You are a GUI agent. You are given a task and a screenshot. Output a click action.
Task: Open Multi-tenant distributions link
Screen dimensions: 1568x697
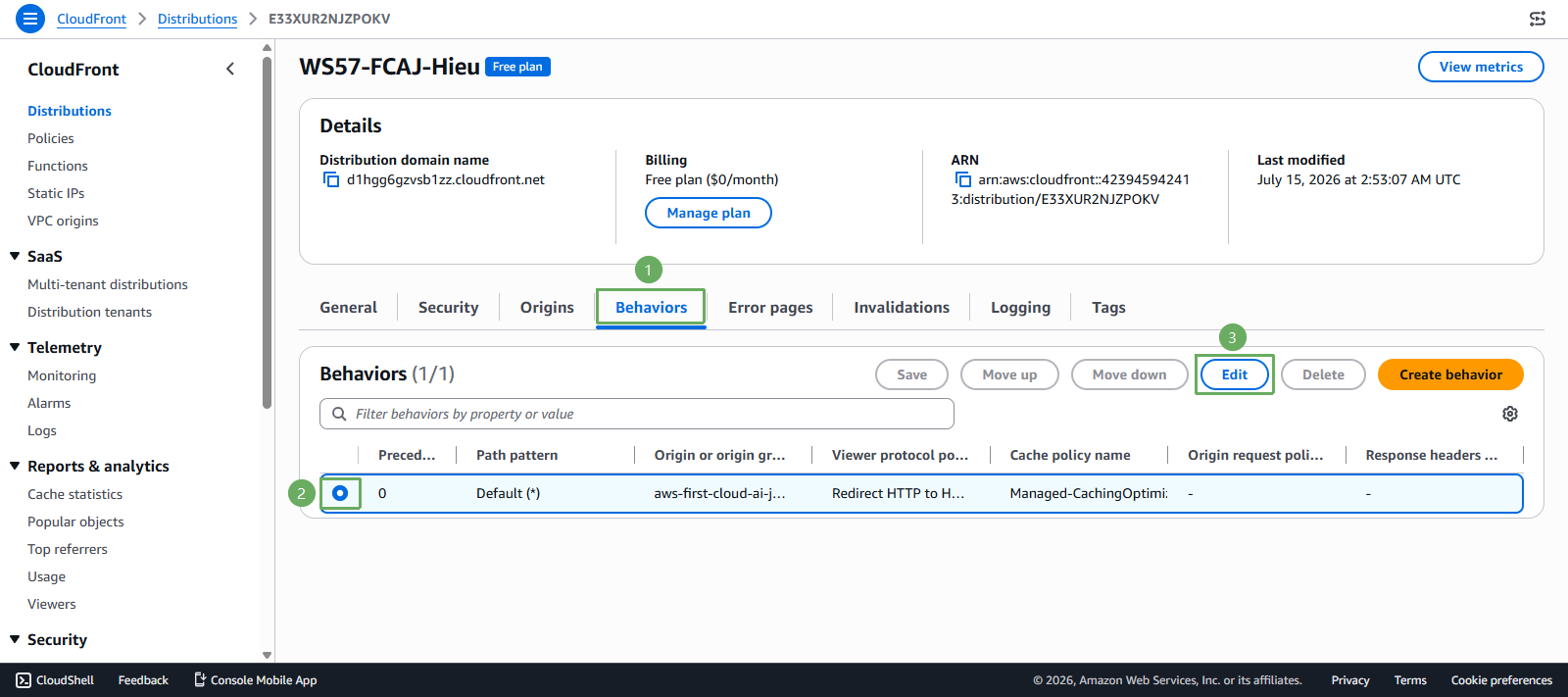(108, 284)
